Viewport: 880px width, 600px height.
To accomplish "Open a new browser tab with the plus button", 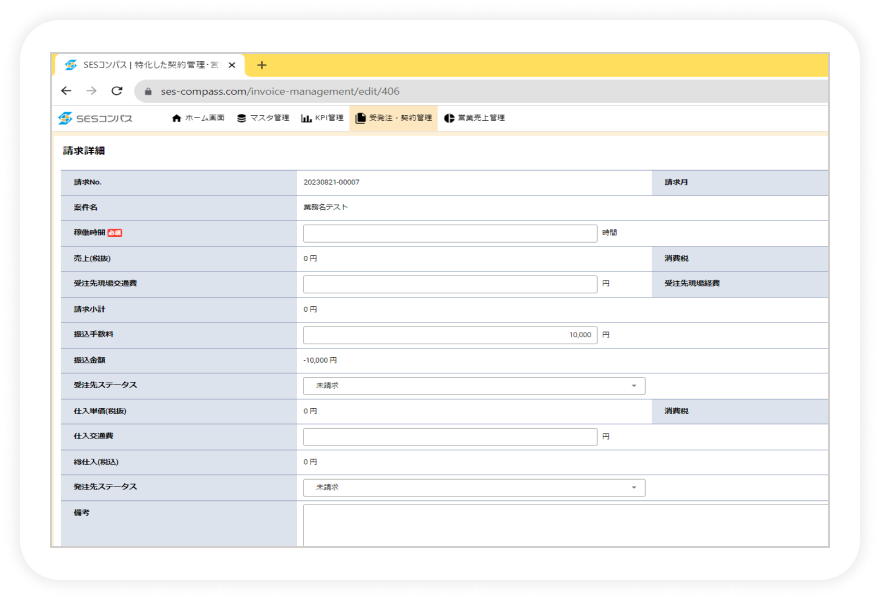I will pyautogui.click(x=262, y=65).
